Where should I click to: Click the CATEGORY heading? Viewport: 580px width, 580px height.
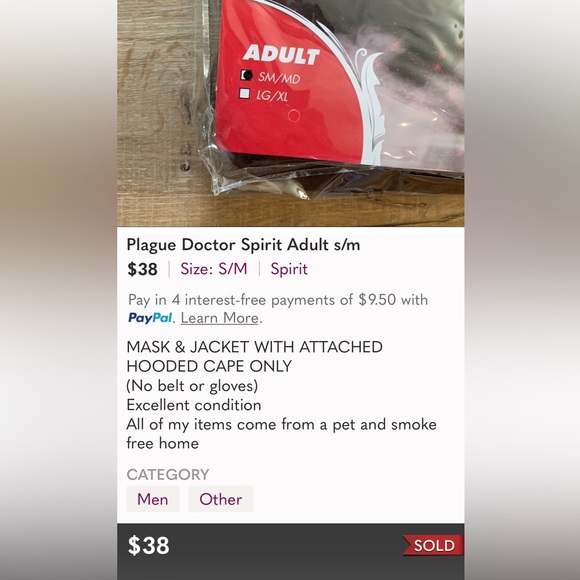(168, 475)
